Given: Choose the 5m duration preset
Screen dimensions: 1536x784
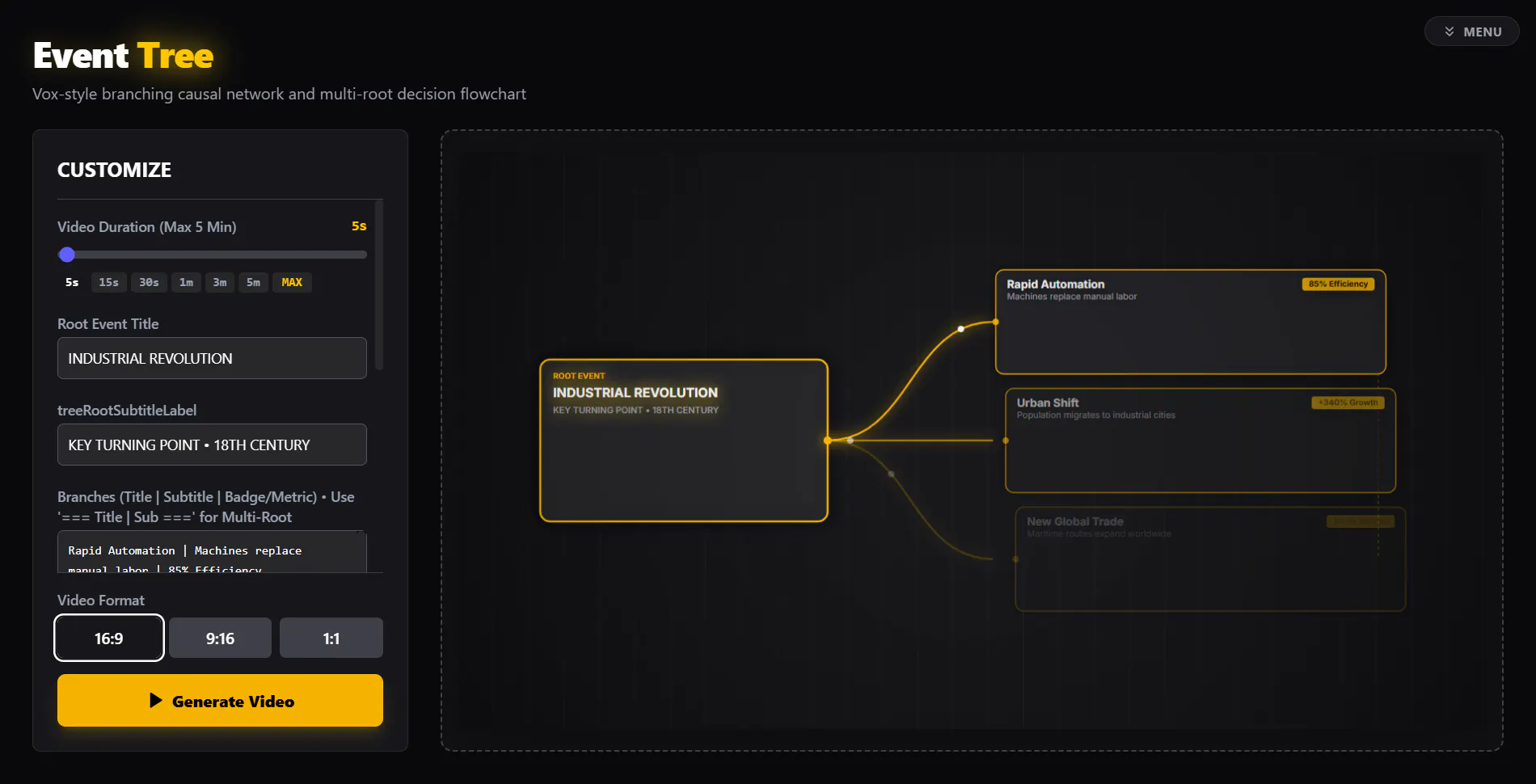Looking at the screenshot, I should point(253,282).
